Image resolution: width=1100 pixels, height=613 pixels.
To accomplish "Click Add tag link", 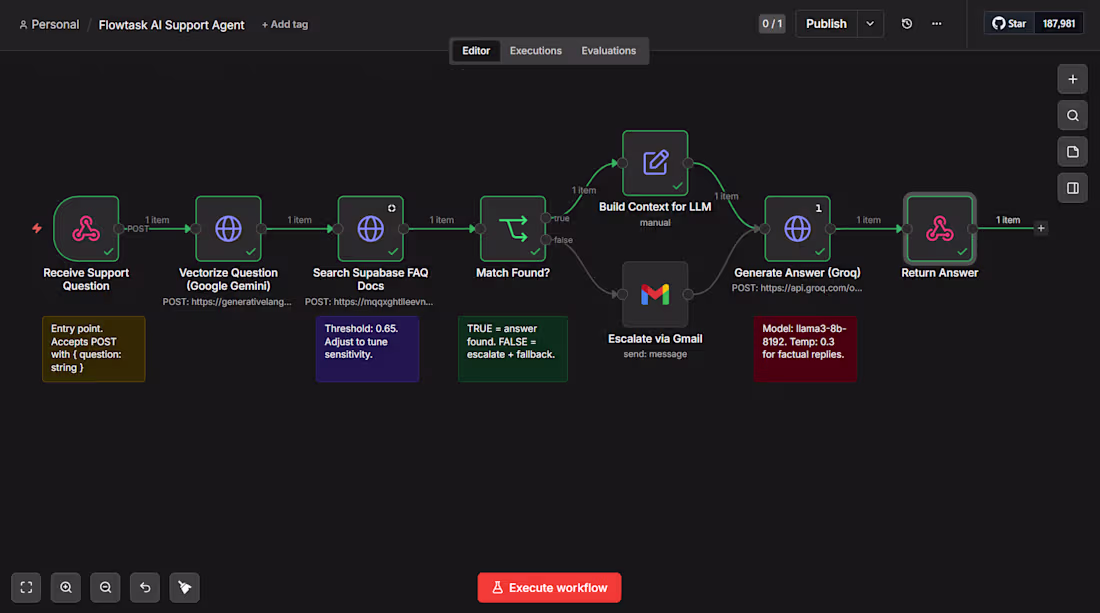I will coord(285,25).
